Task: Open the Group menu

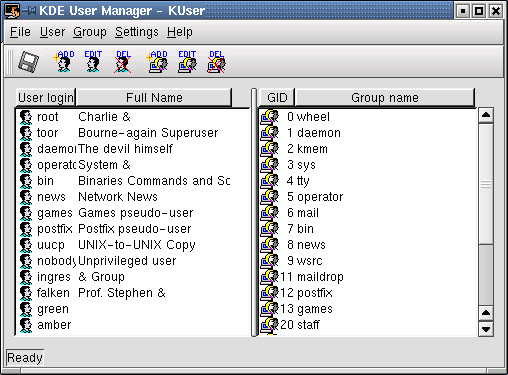Action: click(x=90, y=32)
